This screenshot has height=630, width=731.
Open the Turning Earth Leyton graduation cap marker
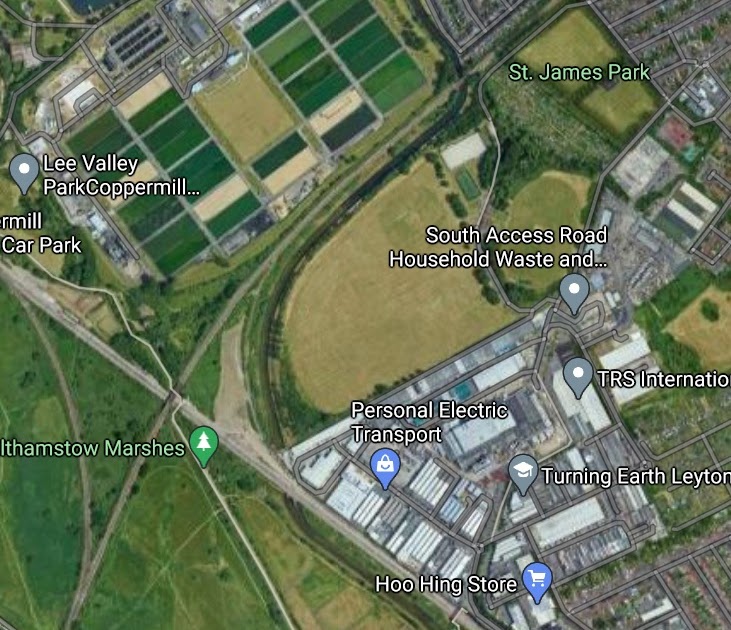[x=523, y=474]
